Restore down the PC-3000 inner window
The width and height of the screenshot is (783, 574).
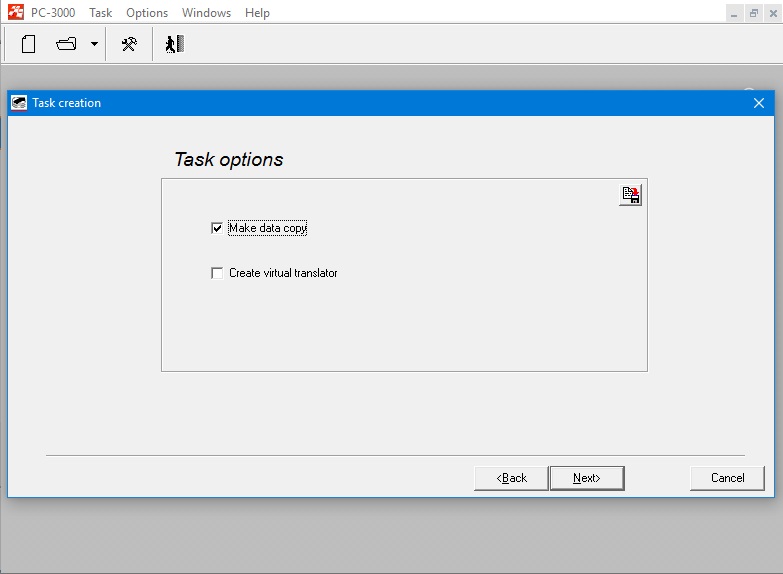pyautogui.click(x=753, y=13)
